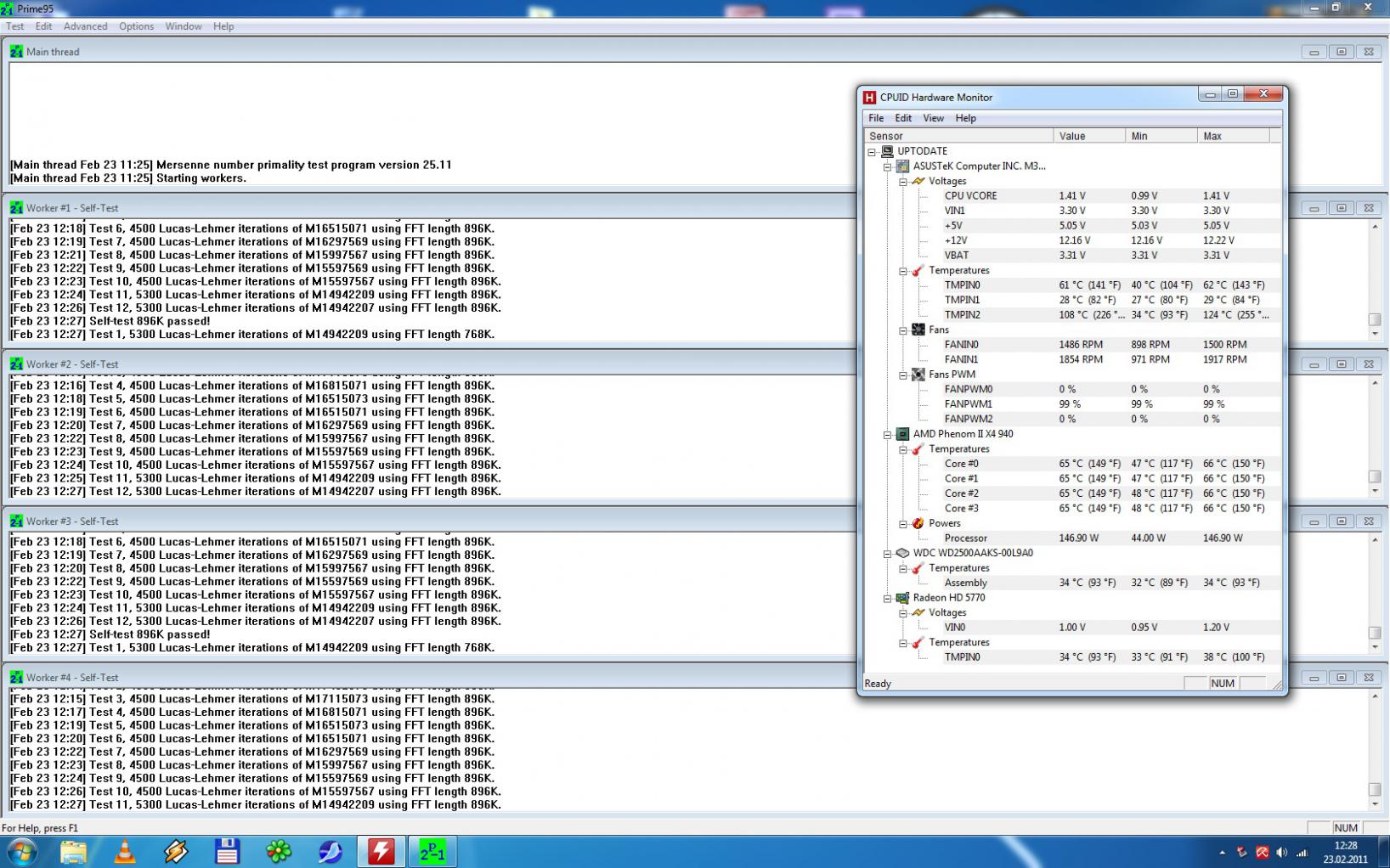Click the green flower taskbar icon
Viewport: 1390px width, 868px height.
click(279, 851)
